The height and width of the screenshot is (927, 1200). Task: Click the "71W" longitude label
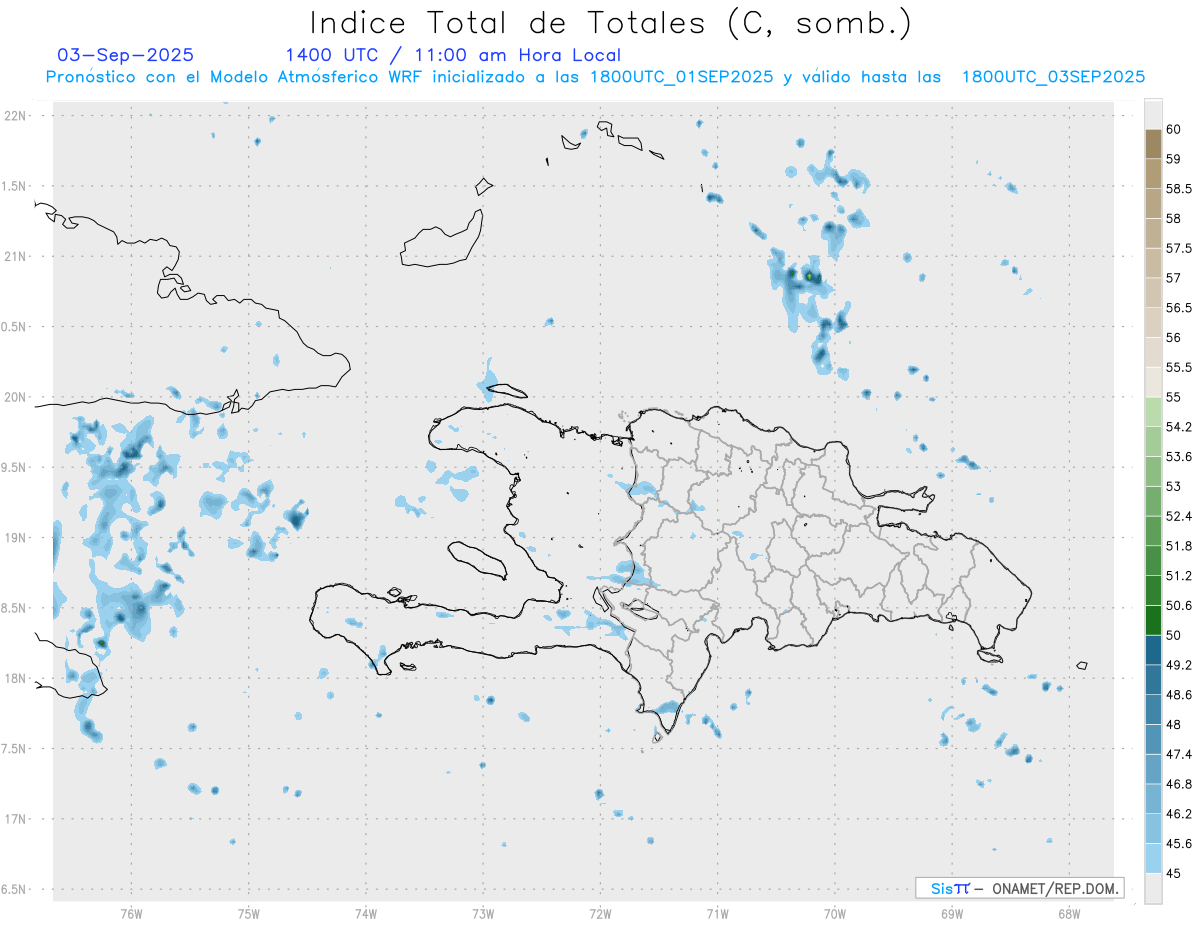tap(717, 913)
